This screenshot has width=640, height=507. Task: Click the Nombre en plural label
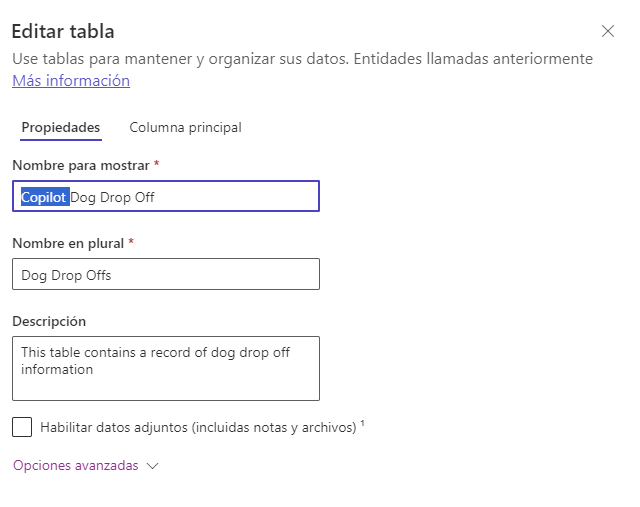coord(67,243)
